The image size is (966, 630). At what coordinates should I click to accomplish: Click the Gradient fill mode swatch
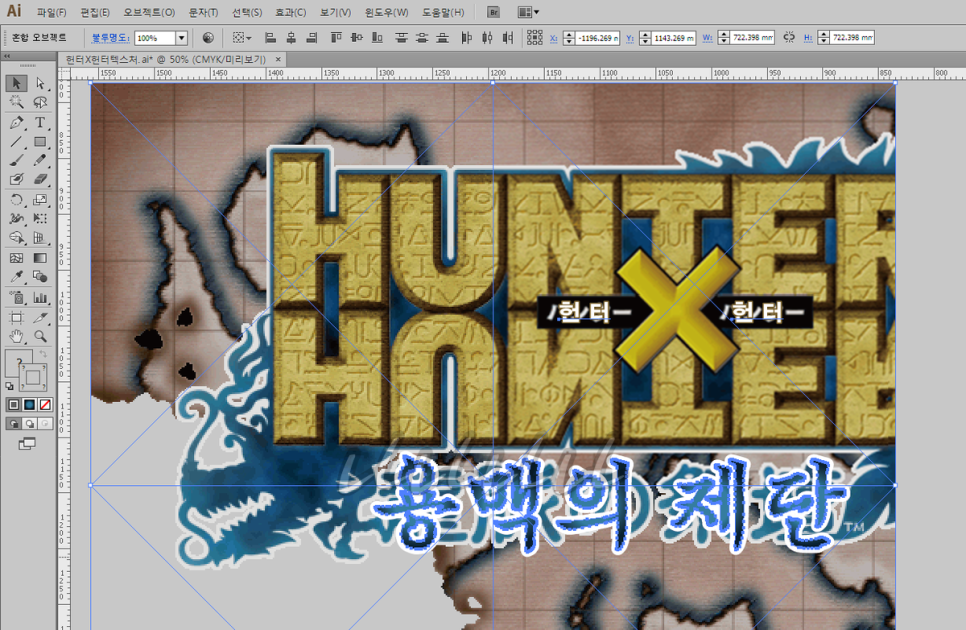click(x=29, y=405)
